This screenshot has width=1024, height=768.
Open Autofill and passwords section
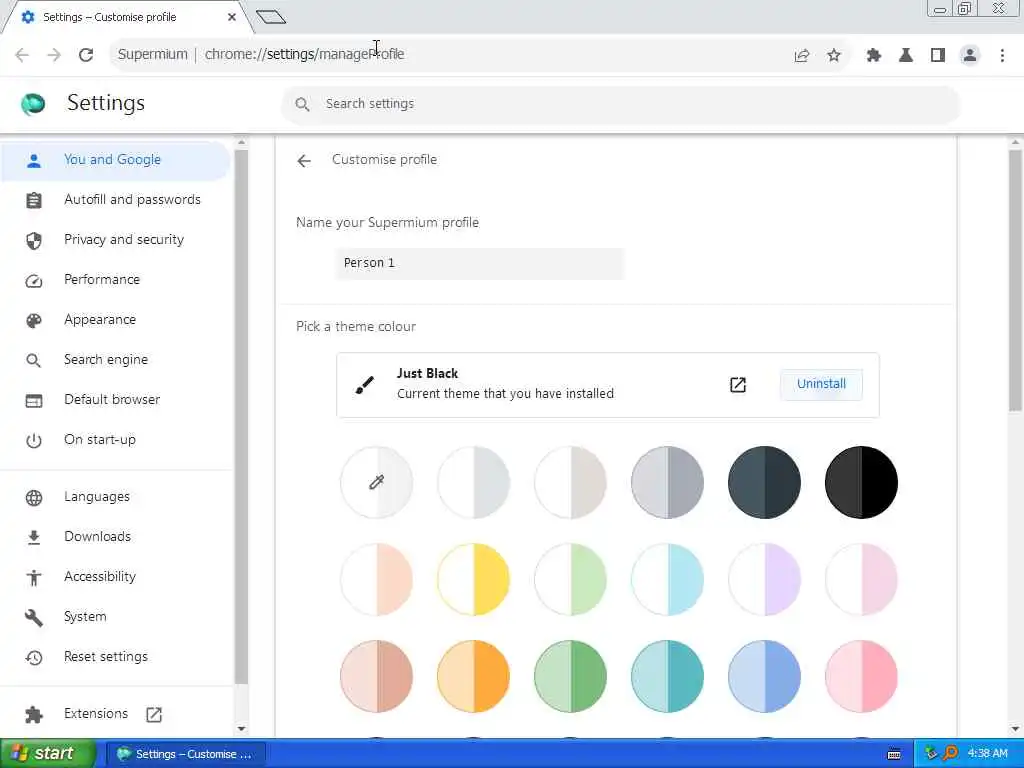click(116, 200)
